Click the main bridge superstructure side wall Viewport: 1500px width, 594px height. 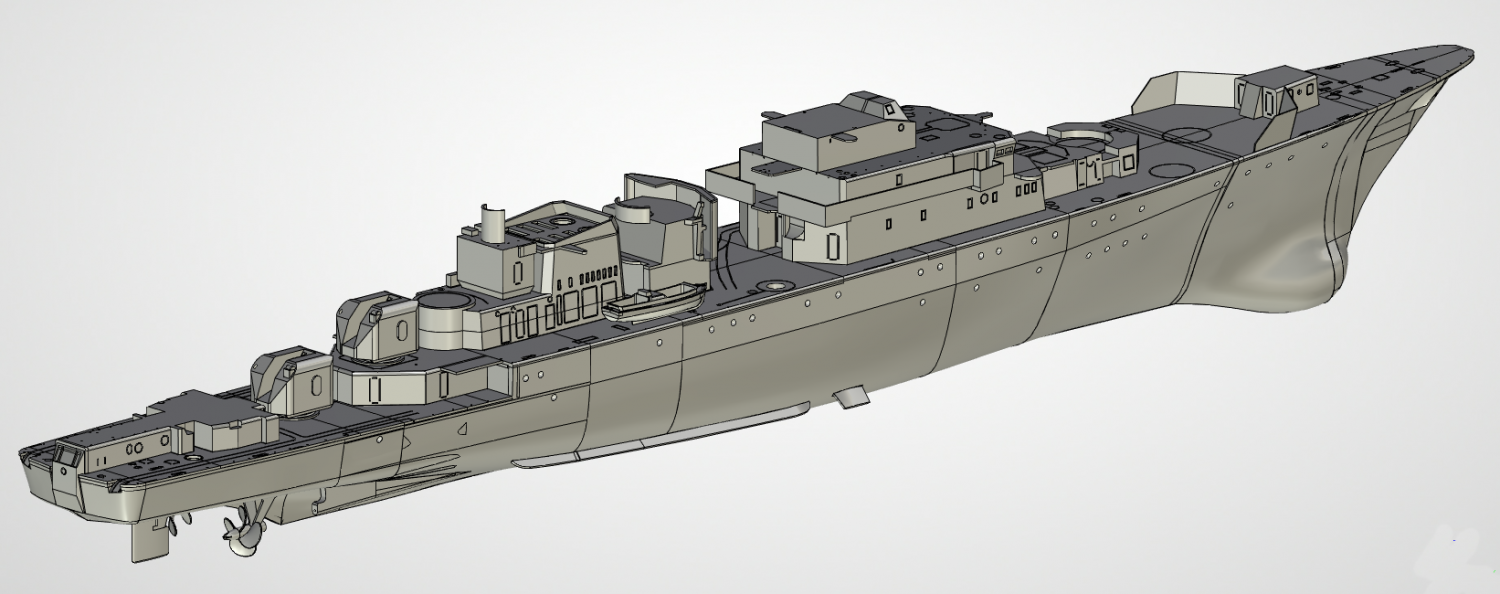900,232
